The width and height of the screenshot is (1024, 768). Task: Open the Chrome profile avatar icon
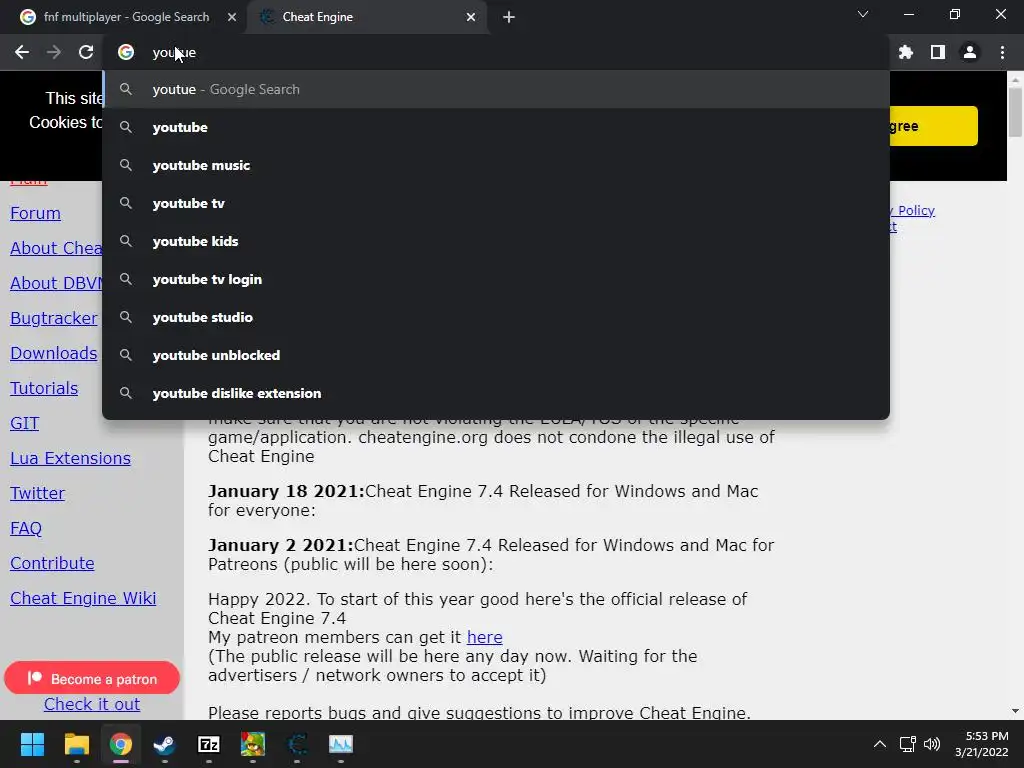pos(970,52)
